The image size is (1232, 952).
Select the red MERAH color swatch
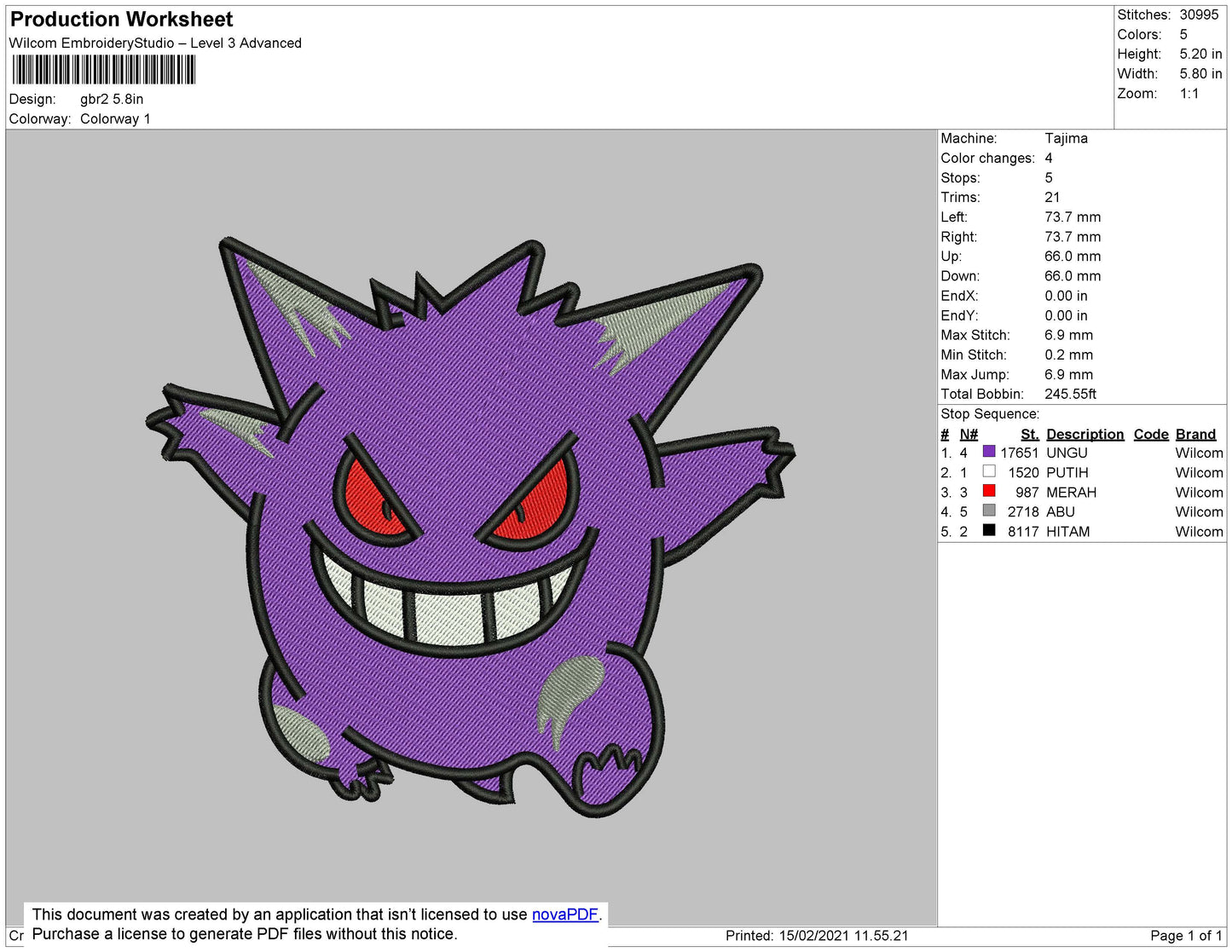989,491
